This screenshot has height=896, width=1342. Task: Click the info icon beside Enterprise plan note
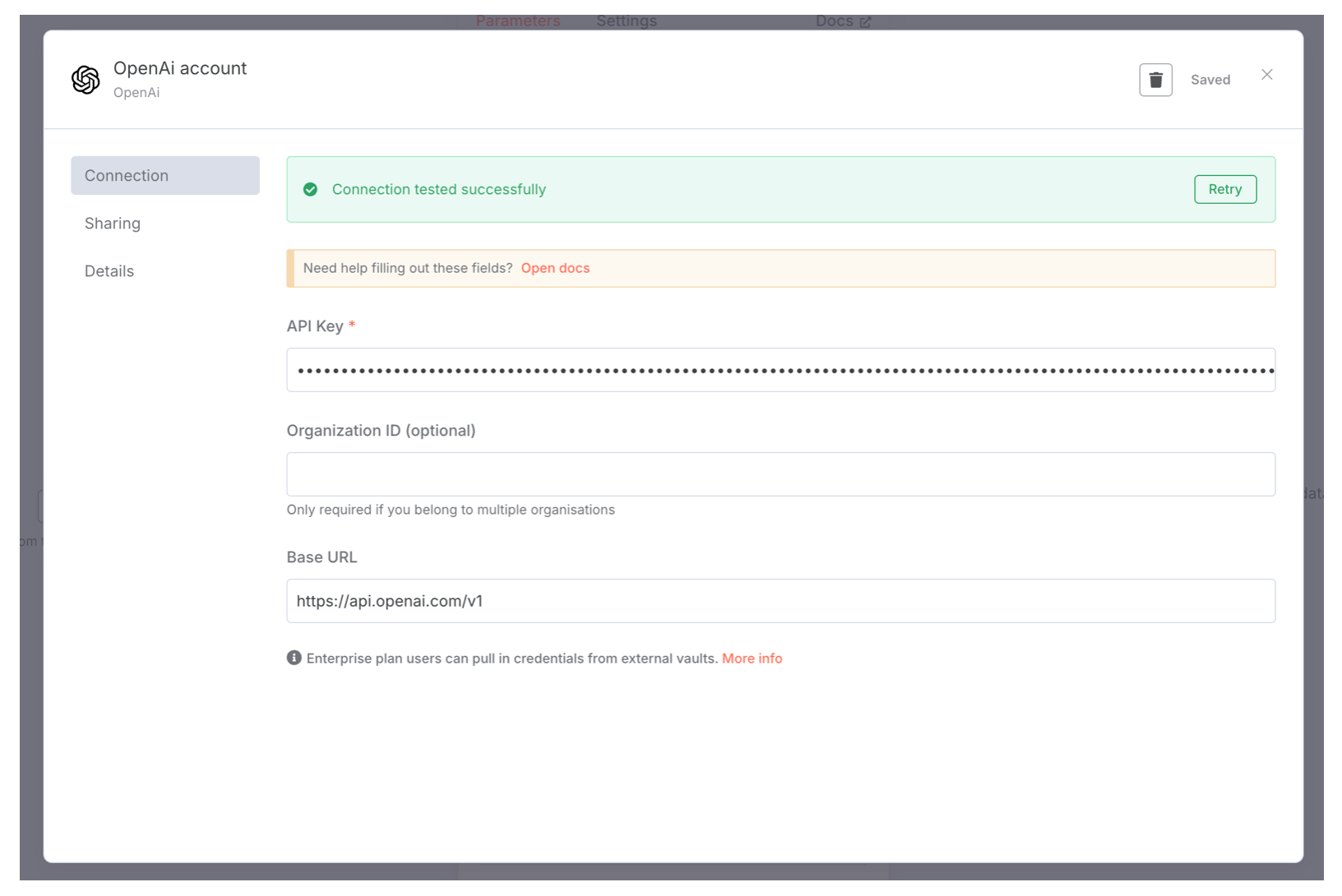tap(294, 658)
